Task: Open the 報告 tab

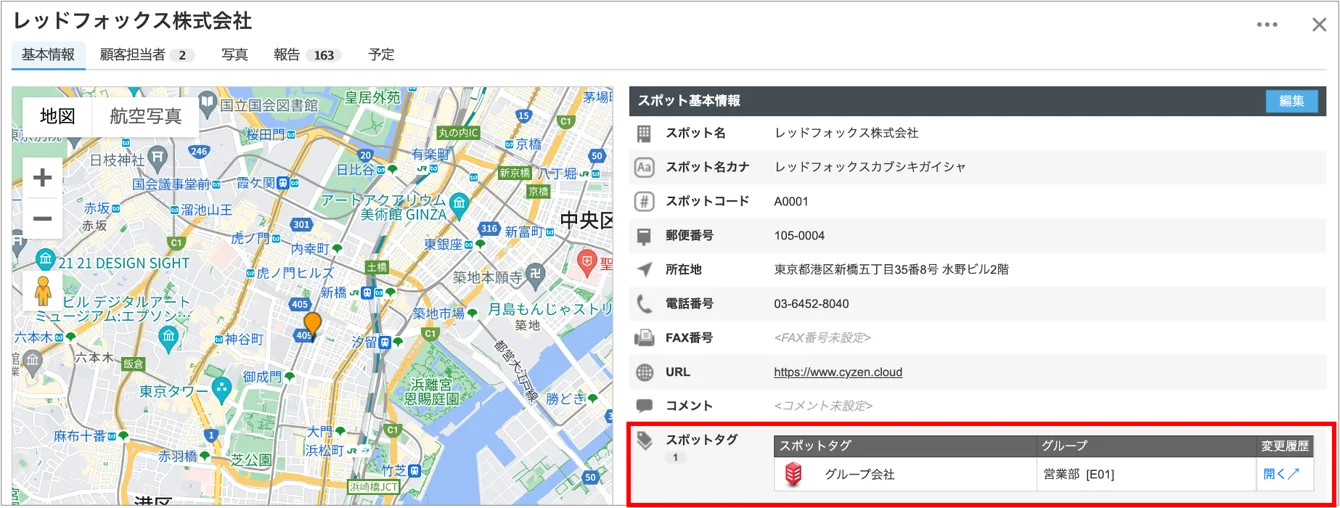Action: [x=307, y=55]
